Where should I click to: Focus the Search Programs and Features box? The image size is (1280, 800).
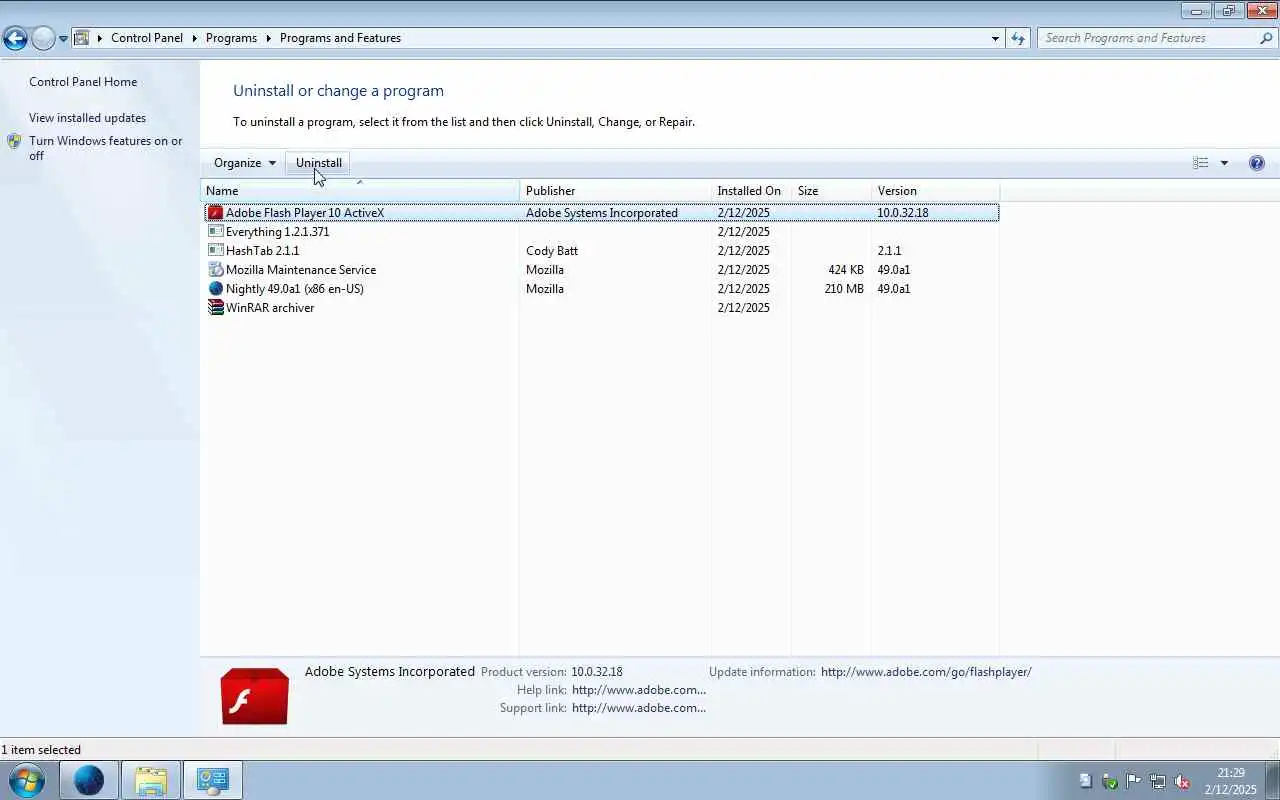[x=1148, y=38]
